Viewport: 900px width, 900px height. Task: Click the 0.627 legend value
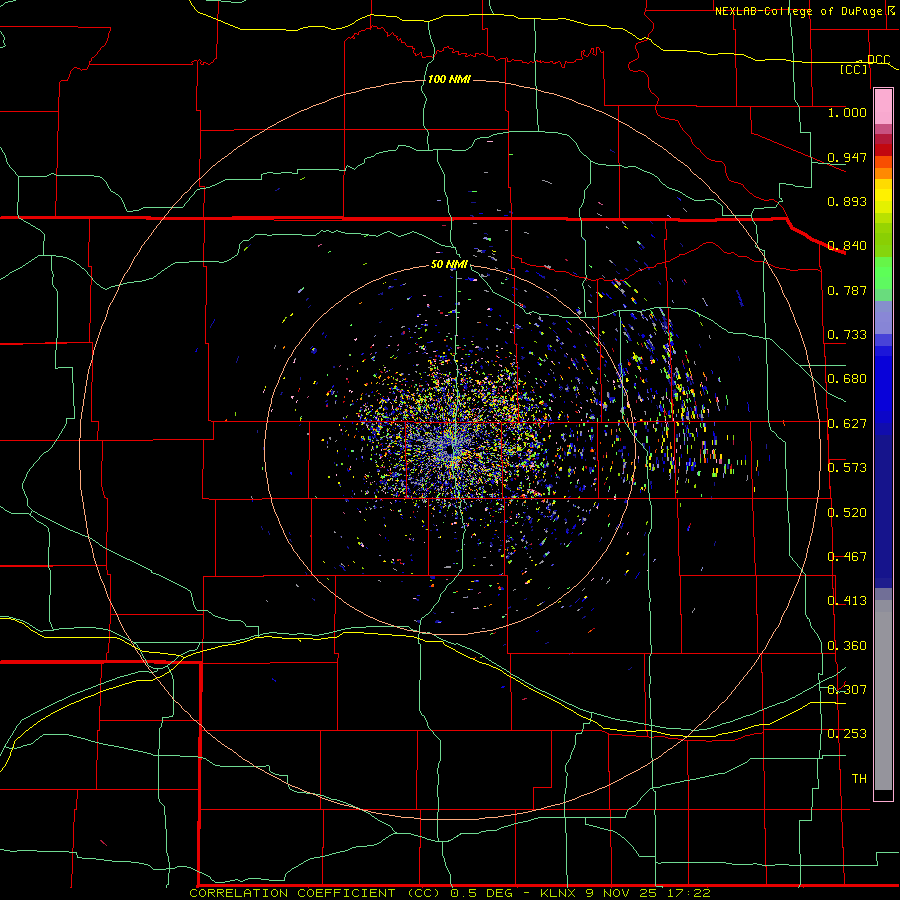pos(847,424)
